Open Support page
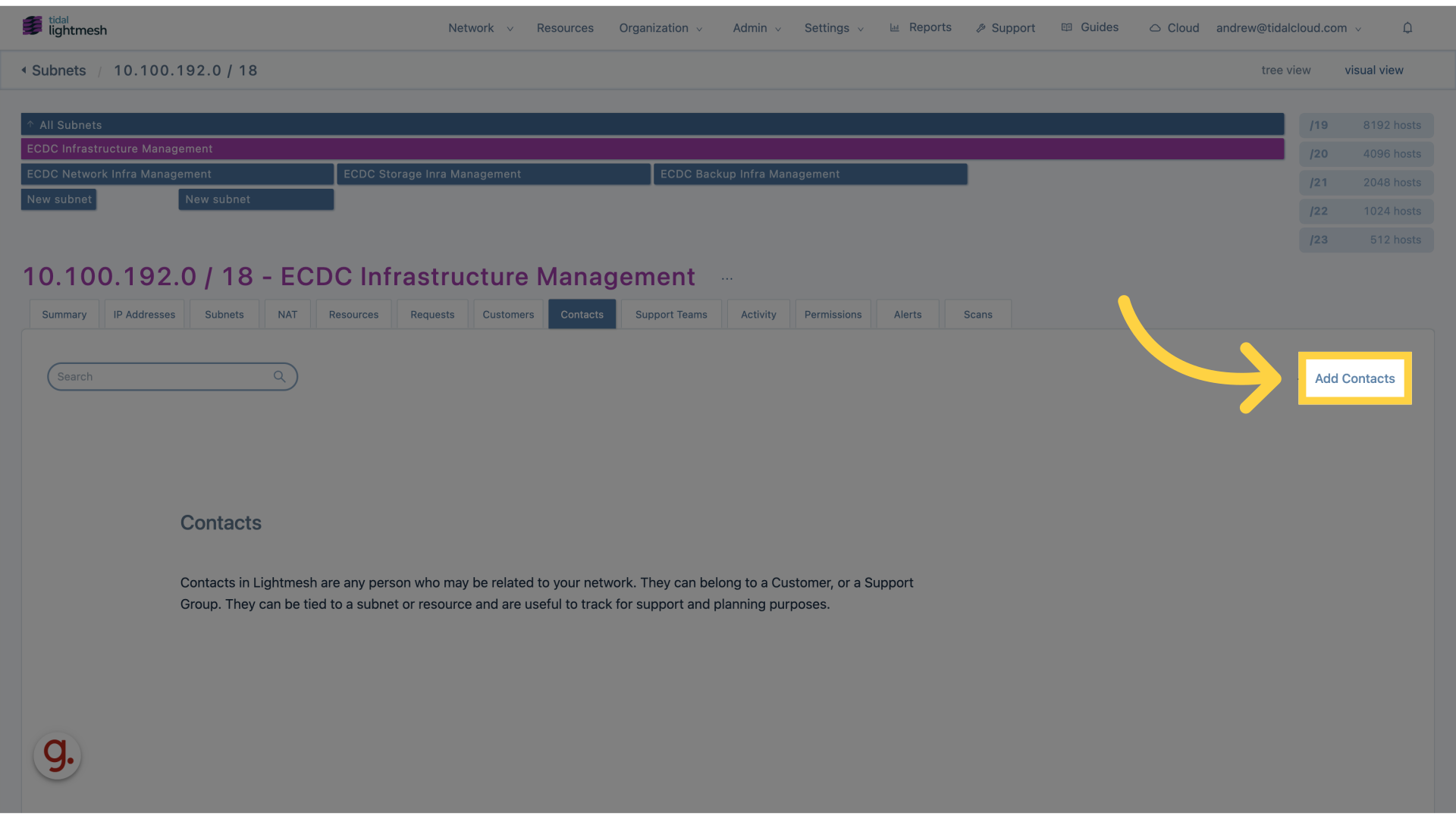This screenshot has height=819, width=1456. (x=1013, y=28)
